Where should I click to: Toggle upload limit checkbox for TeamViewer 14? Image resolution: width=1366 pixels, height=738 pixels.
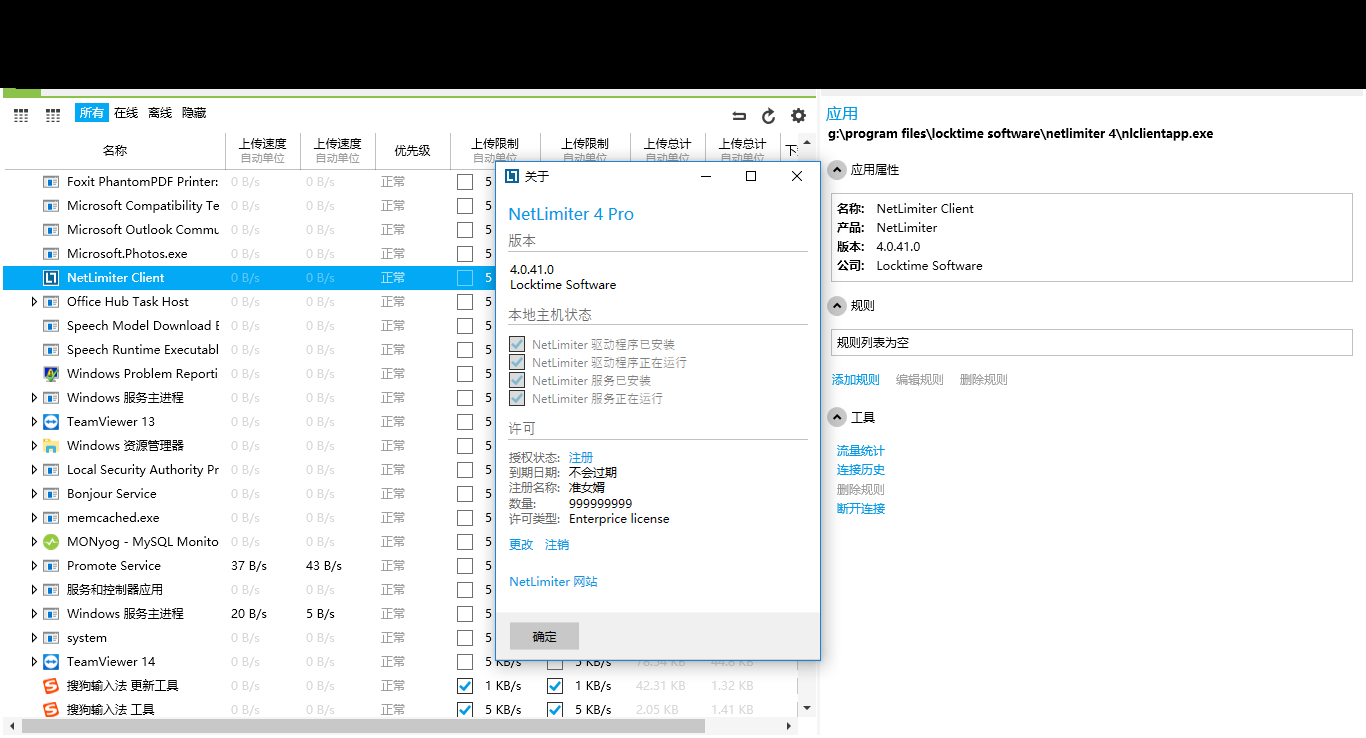tap(465, 662)
